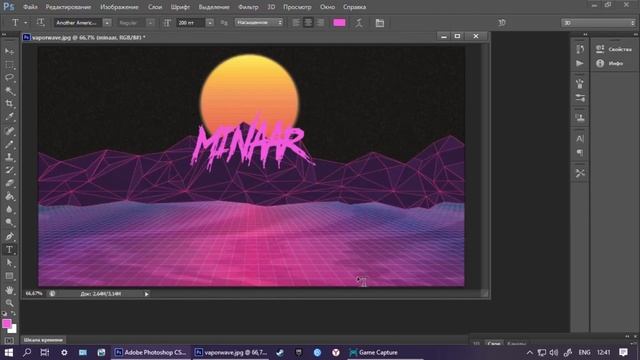
Task: Open the Справка menu
Action: [x=354, y=7]
